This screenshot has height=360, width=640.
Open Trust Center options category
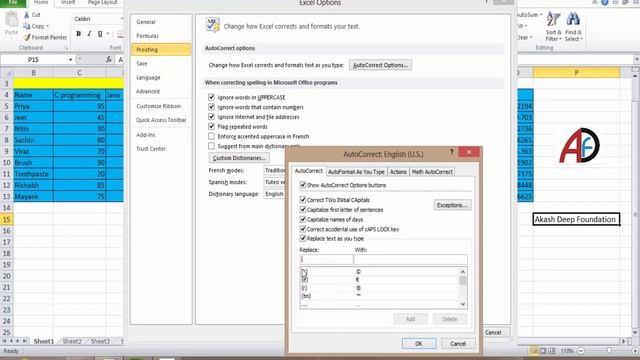[x=161, y=149]
